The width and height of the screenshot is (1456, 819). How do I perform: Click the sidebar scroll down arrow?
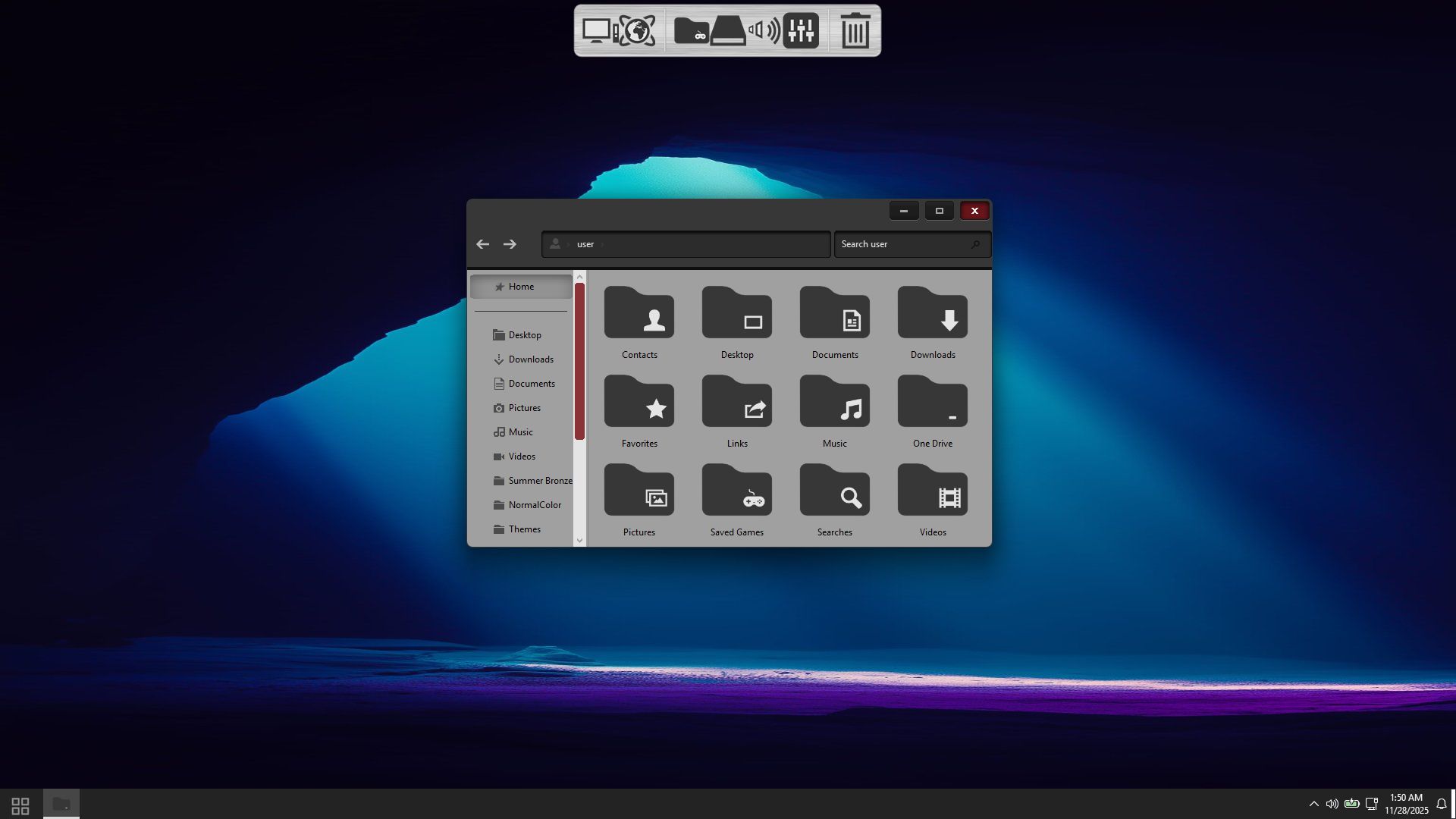coord(579,541)
